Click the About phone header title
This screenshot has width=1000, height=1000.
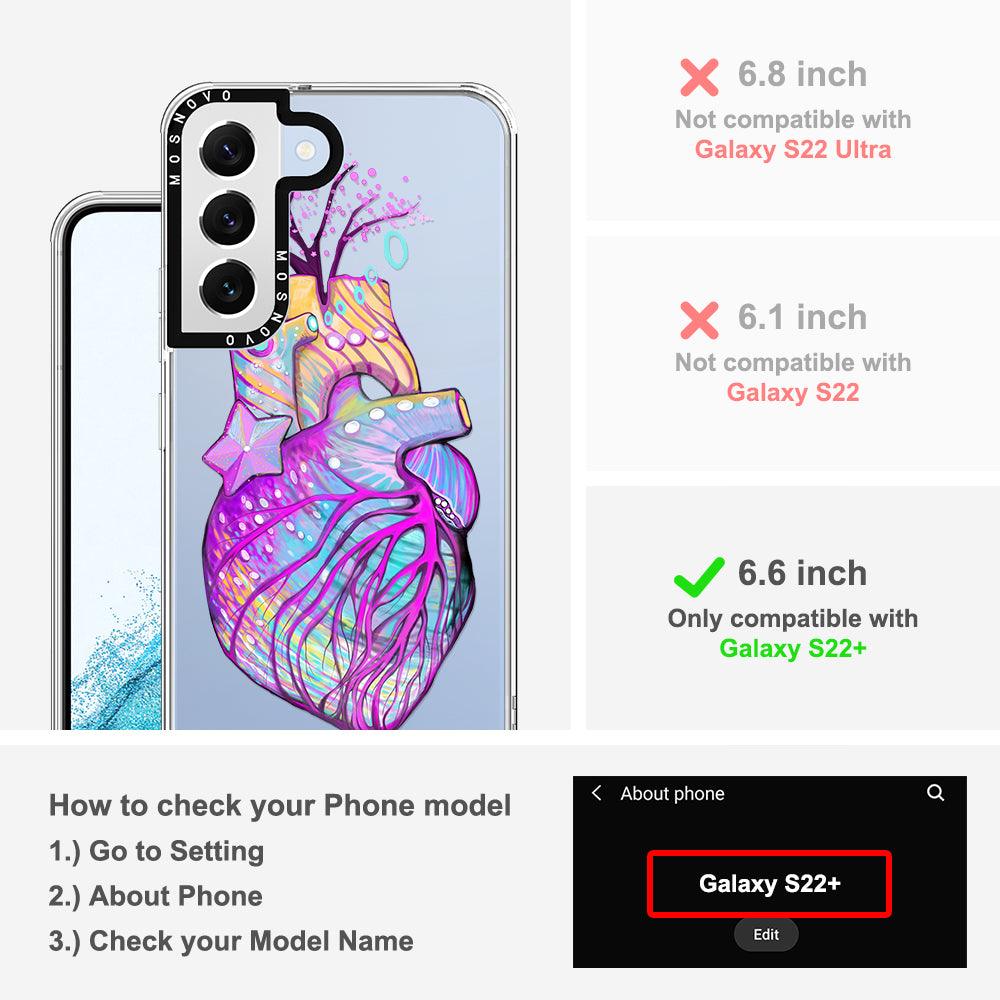(x=672, y=793)
